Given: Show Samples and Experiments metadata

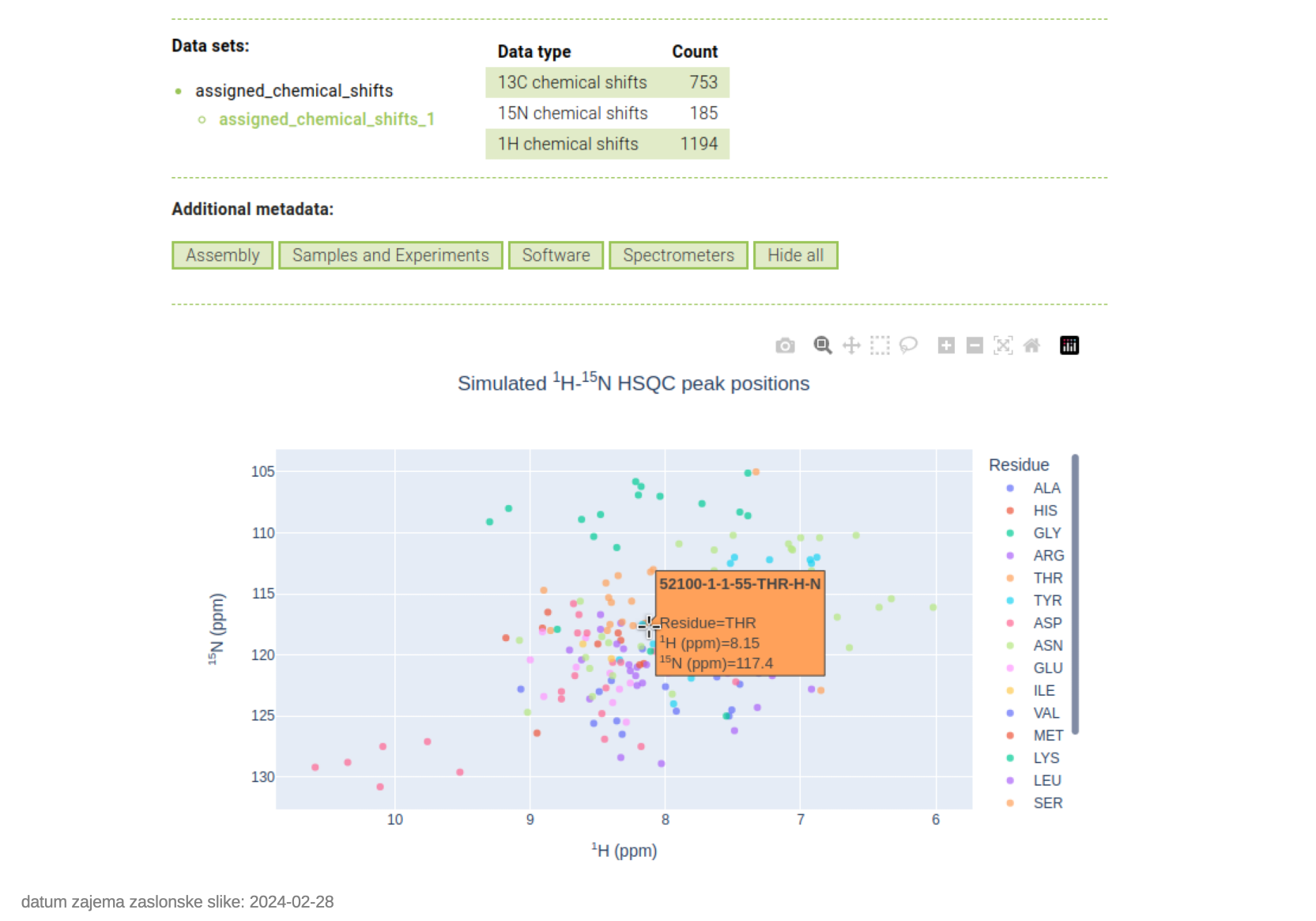Looking at the screenshot, I should pyautogui.click(x=390, y=255).
